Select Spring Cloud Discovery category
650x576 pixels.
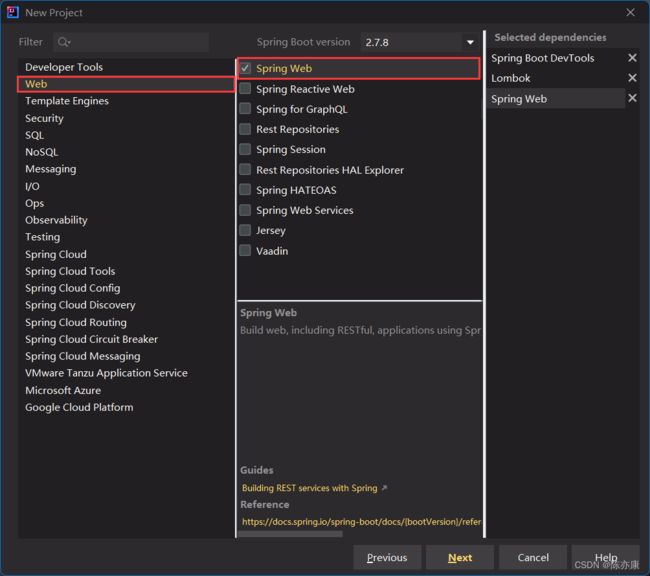126,305
